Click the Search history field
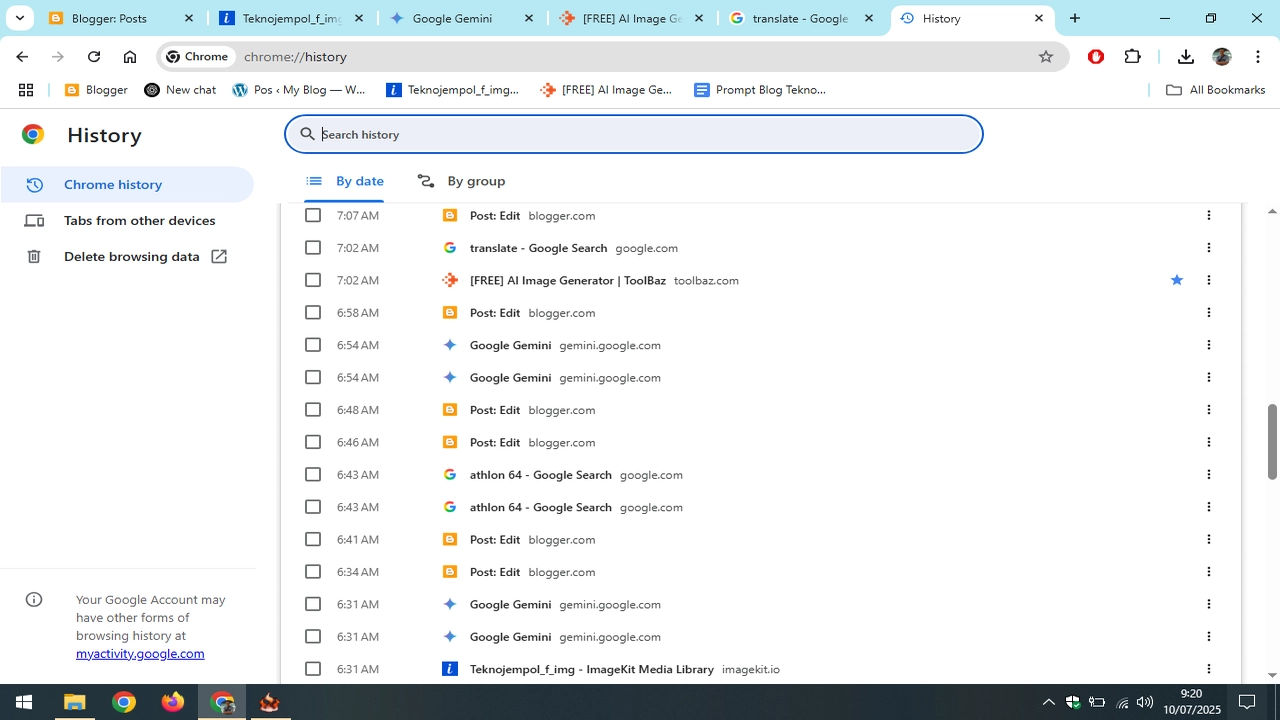This screenshot has height=720, width=1280. (634, 134)
